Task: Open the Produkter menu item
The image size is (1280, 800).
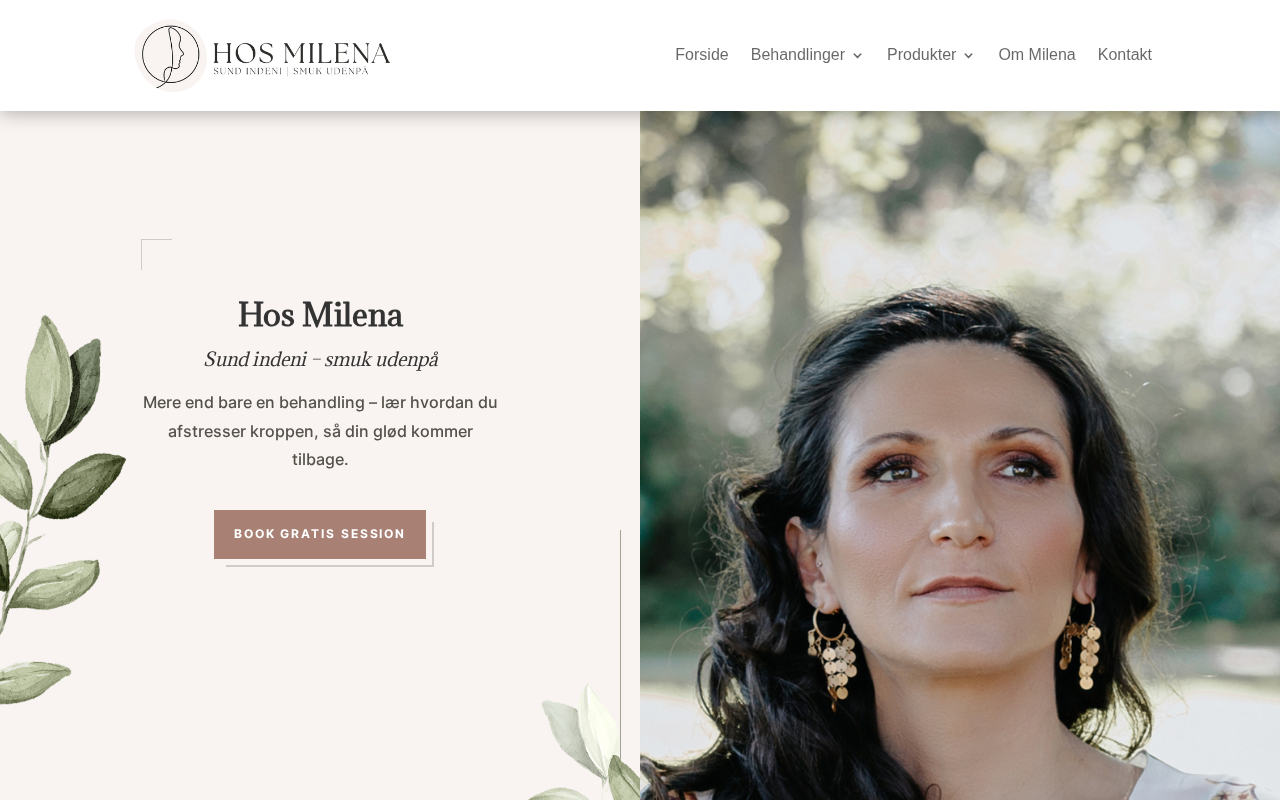Action: [921, 55]
